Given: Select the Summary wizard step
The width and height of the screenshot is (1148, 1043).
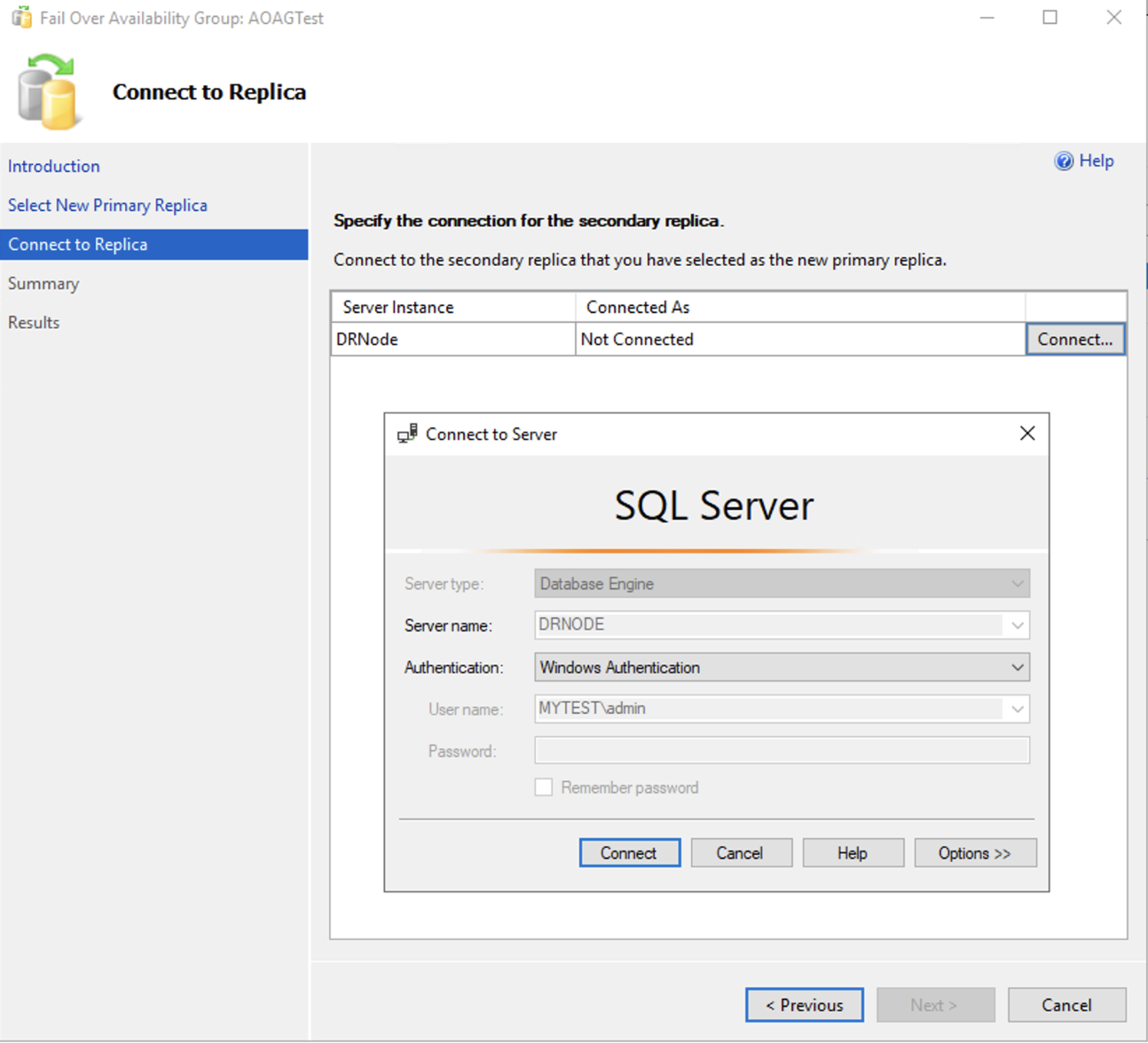Looking at the screenshot, I should point(43,283).
